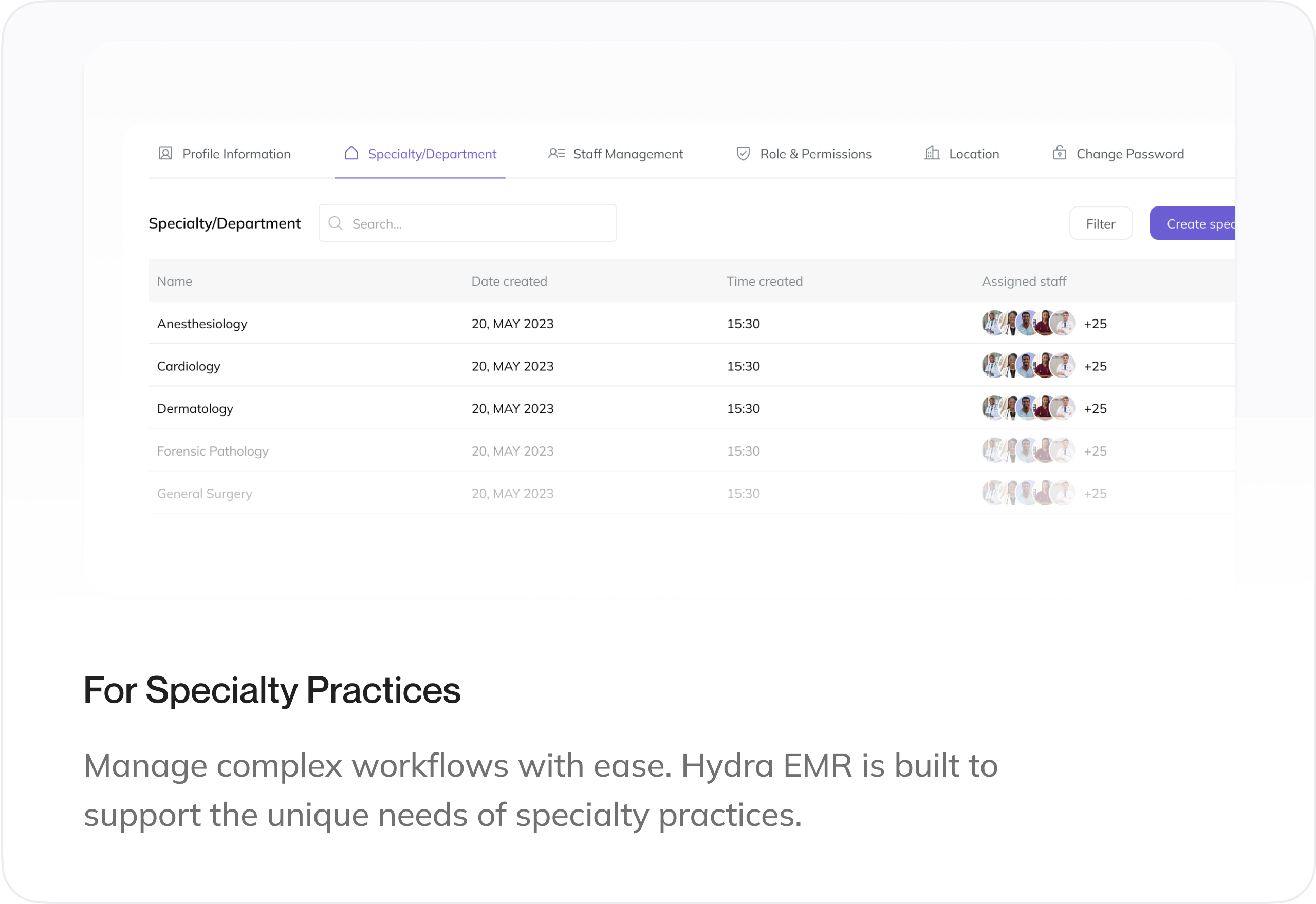
Task: Click the Dermatology staff avatar group
Action: tap(1028, 408)
